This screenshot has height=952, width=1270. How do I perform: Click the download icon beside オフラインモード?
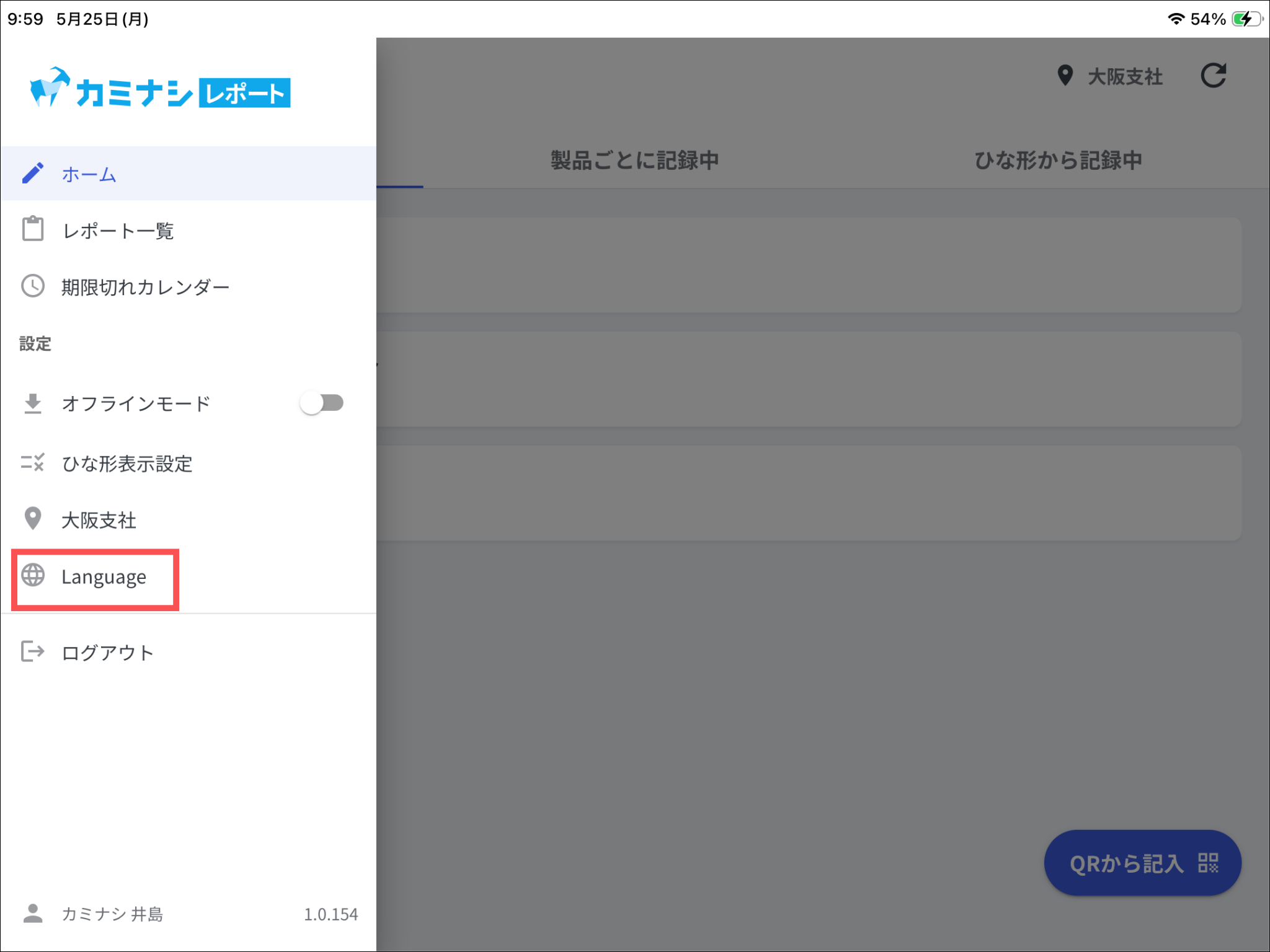coord(33,403)
